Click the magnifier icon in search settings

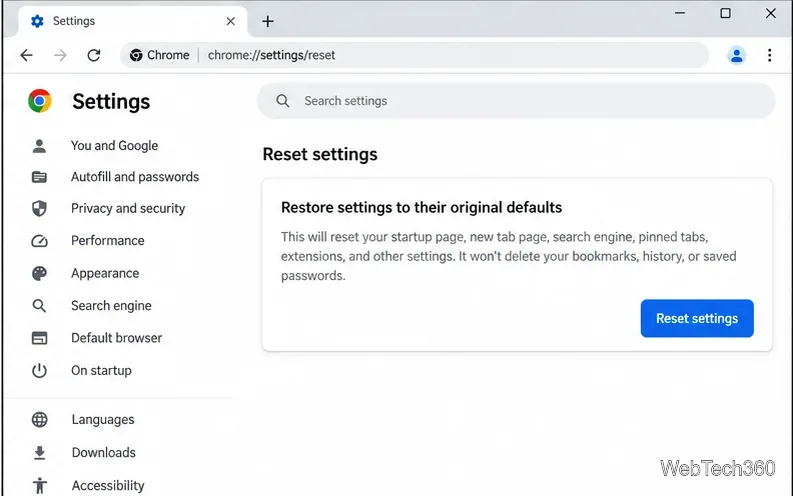tap(283, 101)
